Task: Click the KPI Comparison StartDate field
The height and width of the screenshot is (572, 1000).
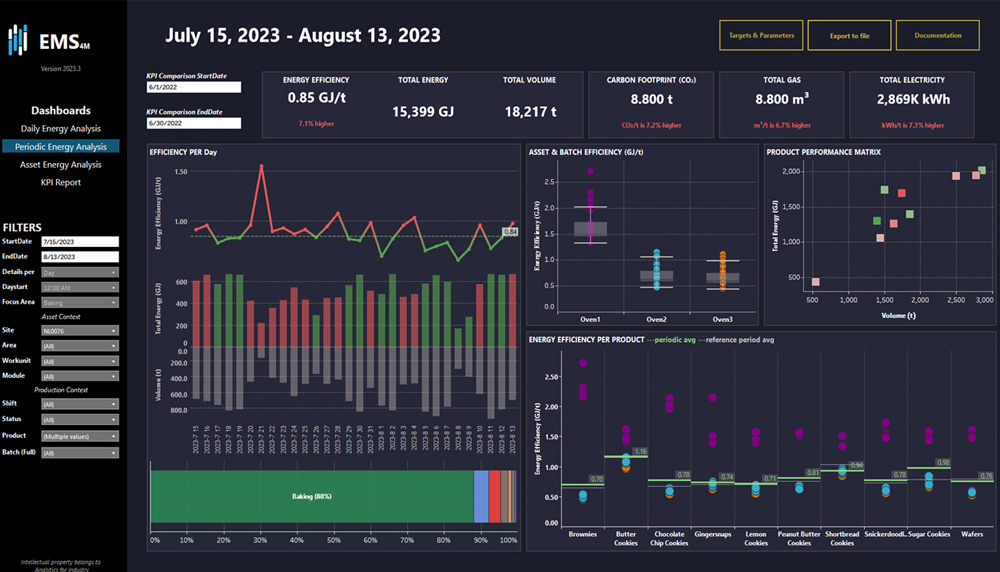Action: pyautogui.click(x=193, y=88)
